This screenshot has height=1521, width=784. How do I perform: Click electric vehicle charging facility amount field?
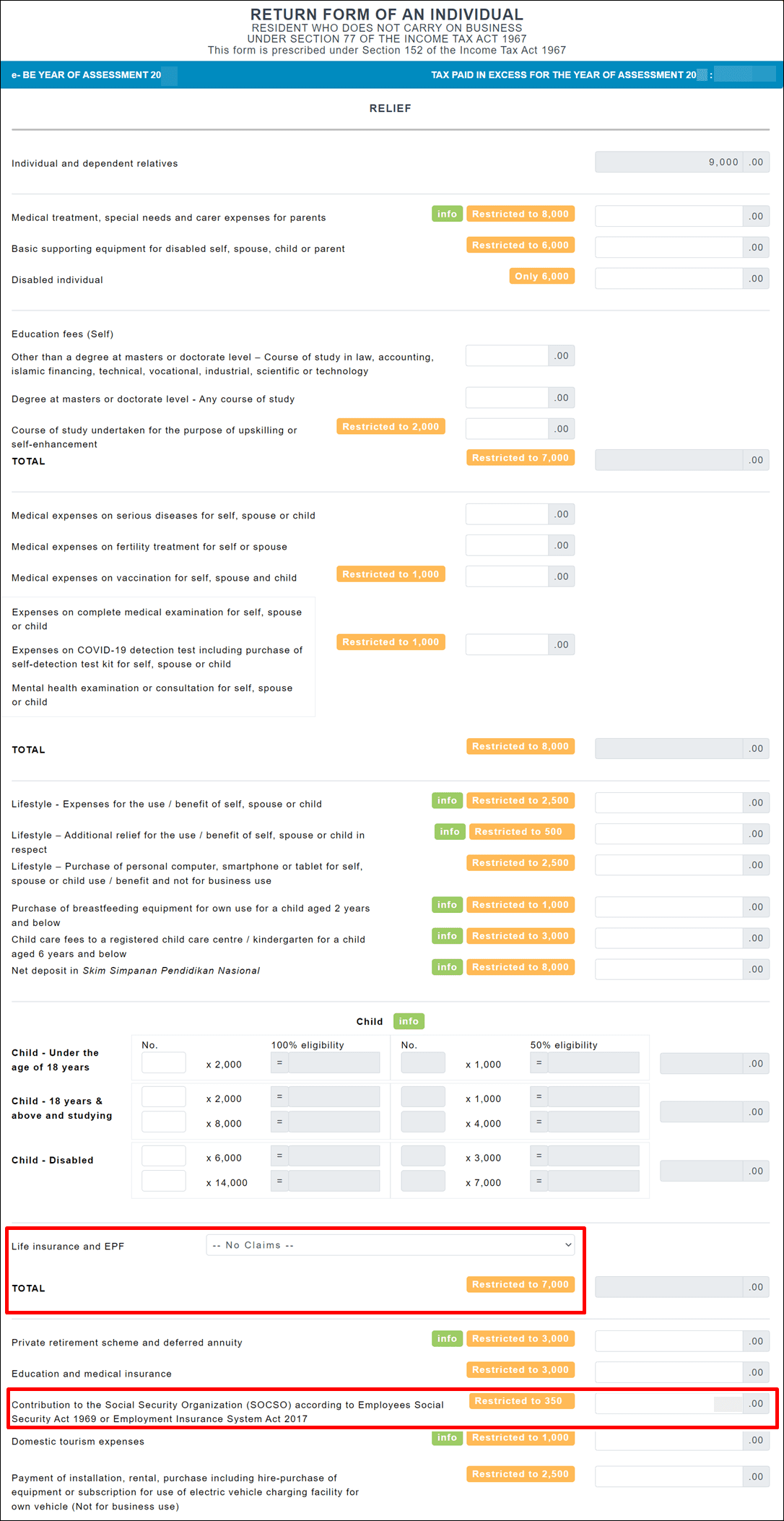tap(668, 1476)
